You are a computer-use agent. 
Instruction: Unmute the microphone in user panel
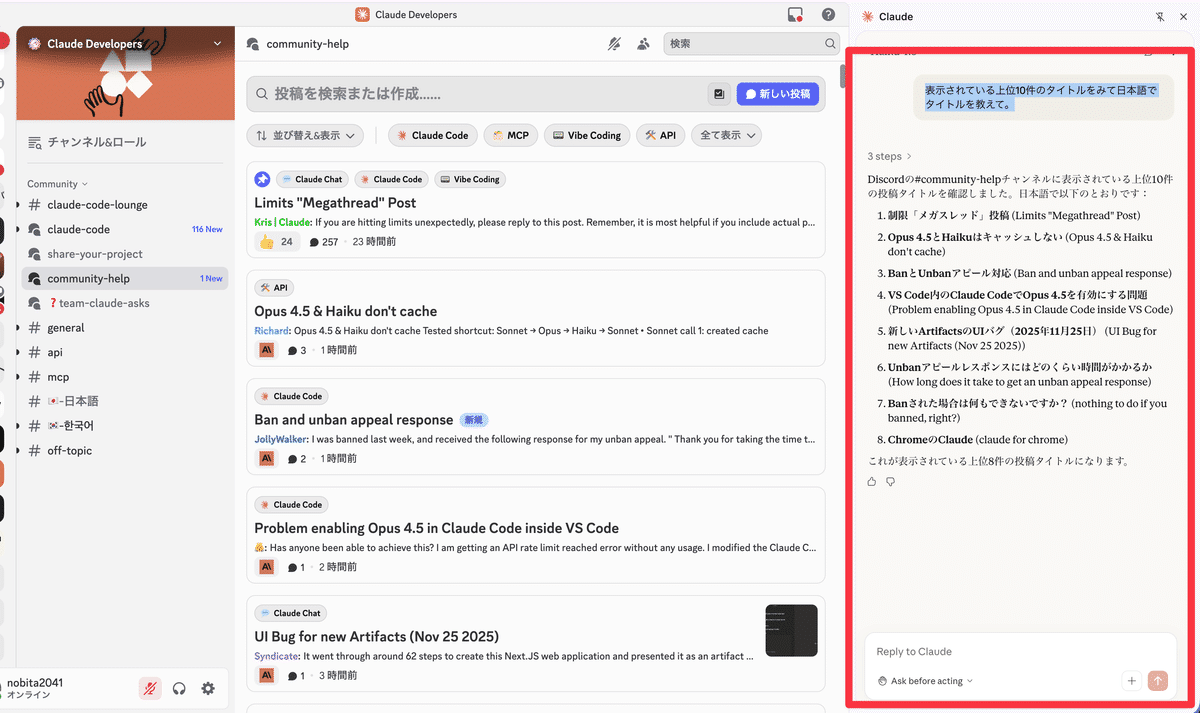pyautogui.click(x=150, y=688)
